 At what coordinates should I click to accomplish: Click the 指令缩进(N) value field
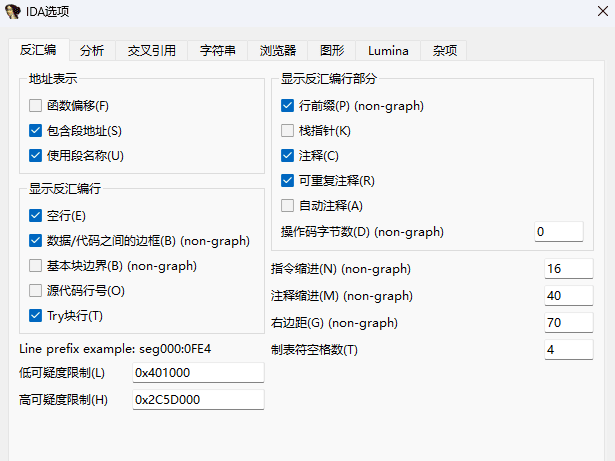(568, 269)
